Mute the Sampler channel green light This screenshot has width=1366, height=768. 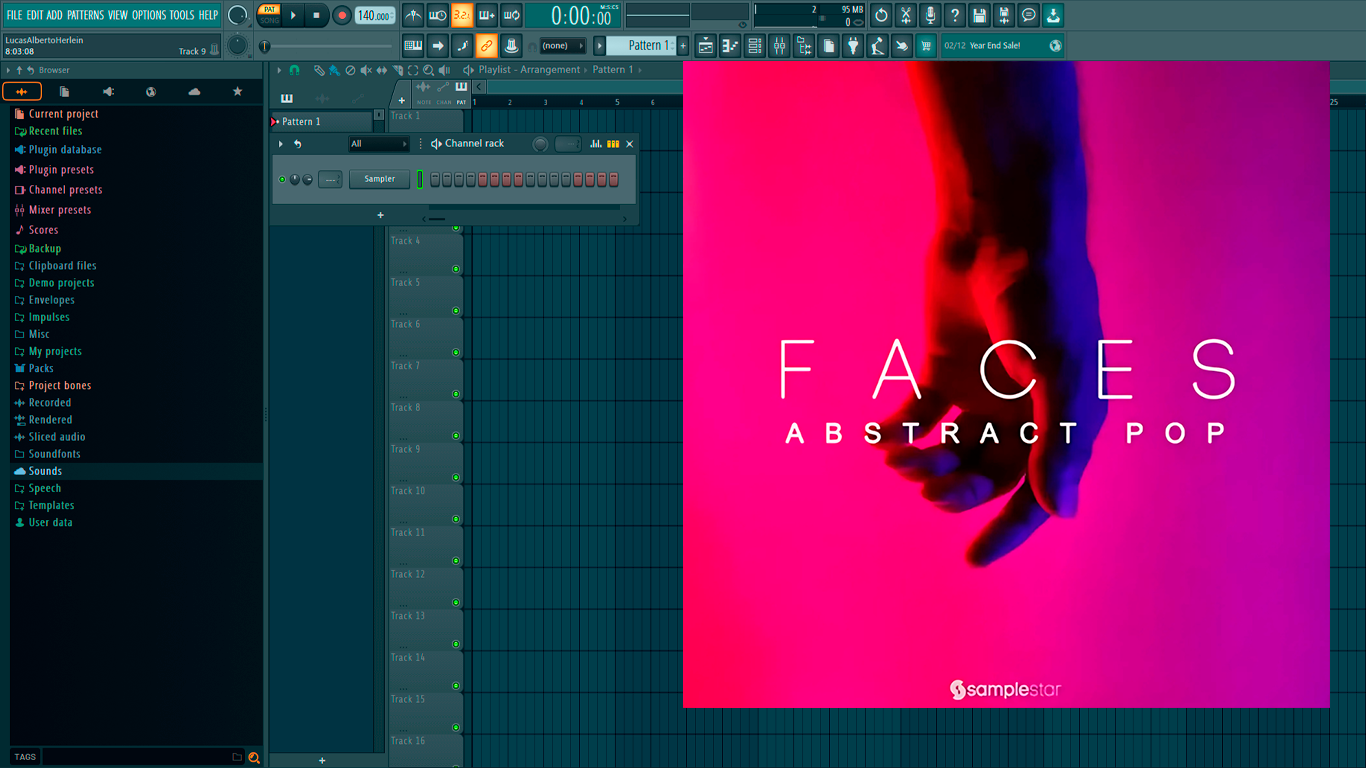click(282, 180)
